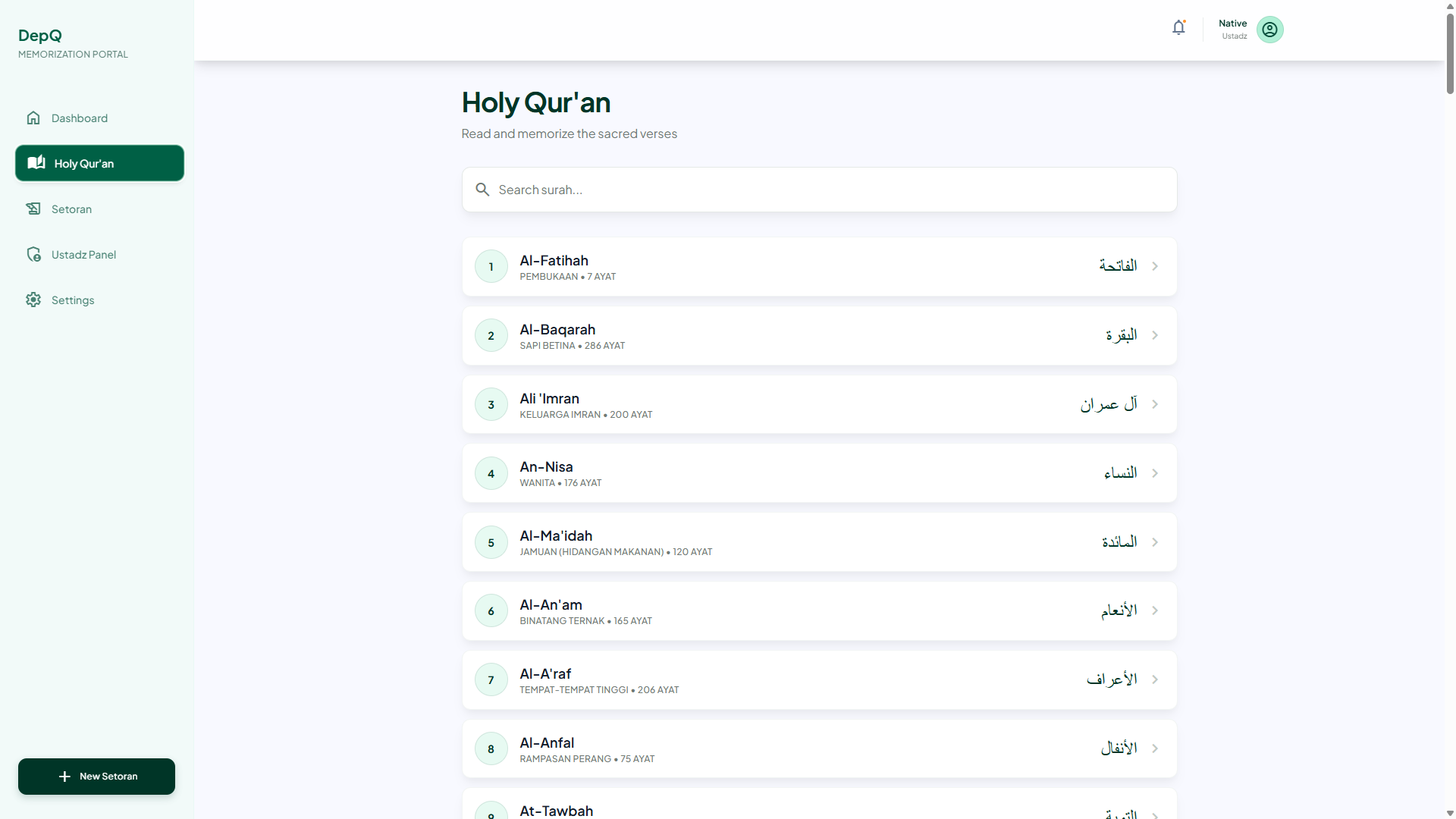Click number badge 1 for Al-Fatihah
Image resolution: width=1456 pixels, height=819 pixels.
coord(491,266)
